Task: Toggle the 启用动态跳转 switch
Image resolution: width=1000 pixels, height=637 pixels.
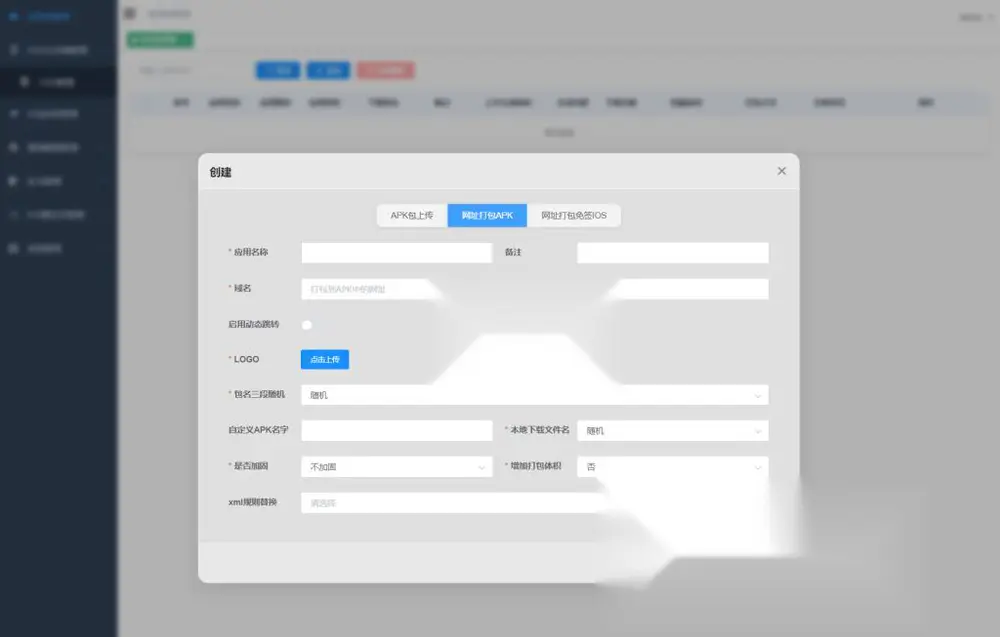Action: pos(307,325)
